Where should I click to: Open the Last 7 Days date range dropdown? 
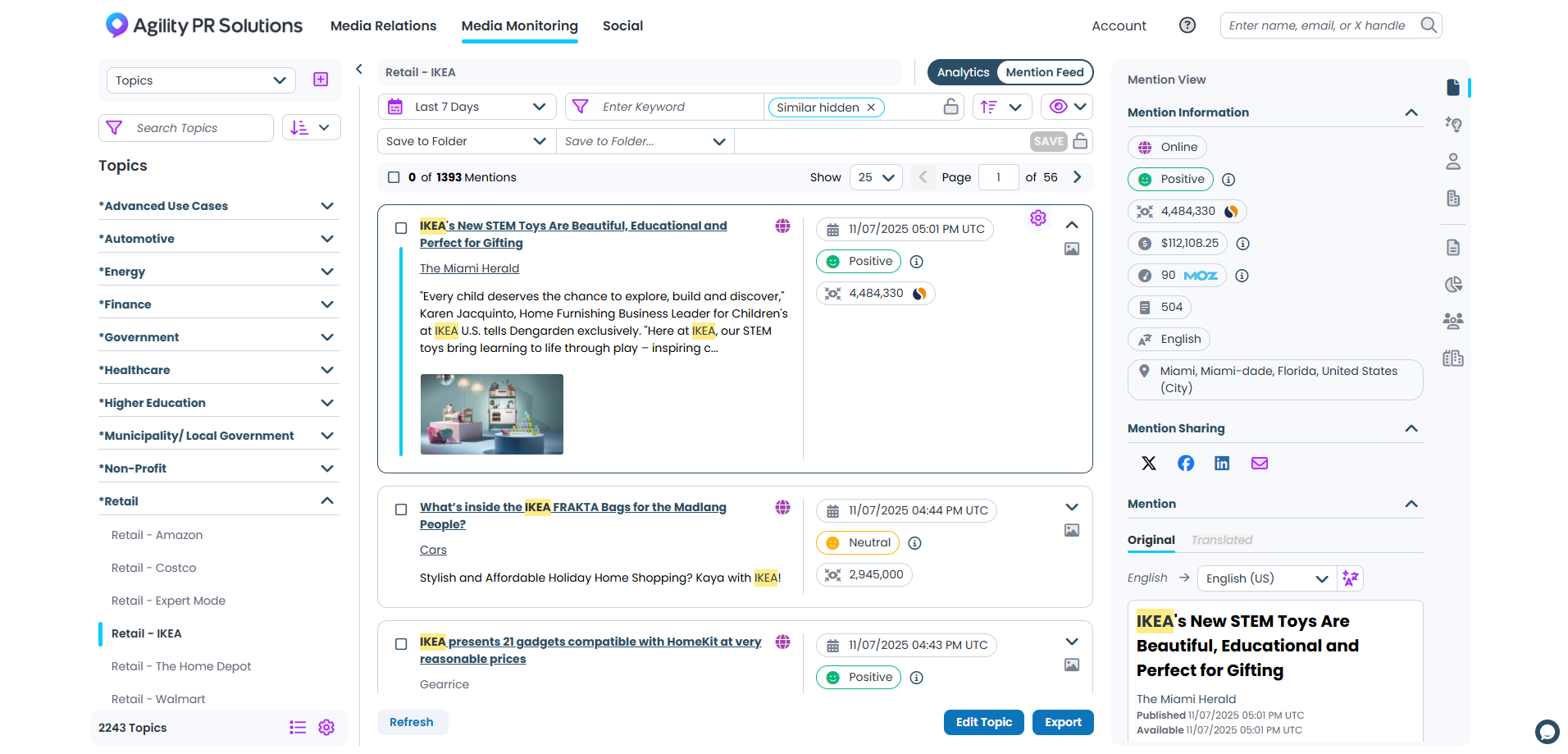point(467,107)
